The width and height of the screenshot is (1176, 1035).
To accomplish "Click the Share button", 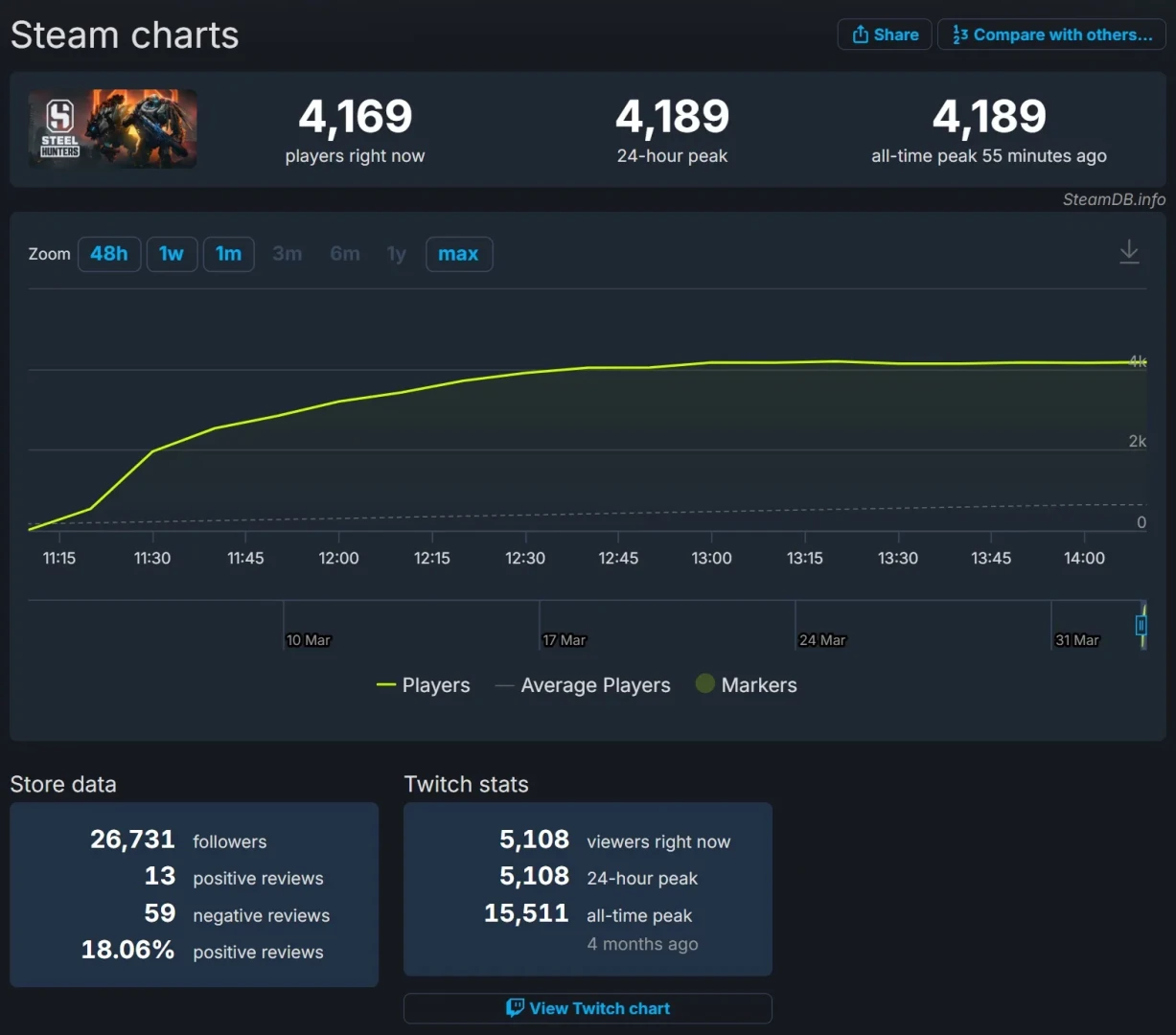I will point(885,34).
